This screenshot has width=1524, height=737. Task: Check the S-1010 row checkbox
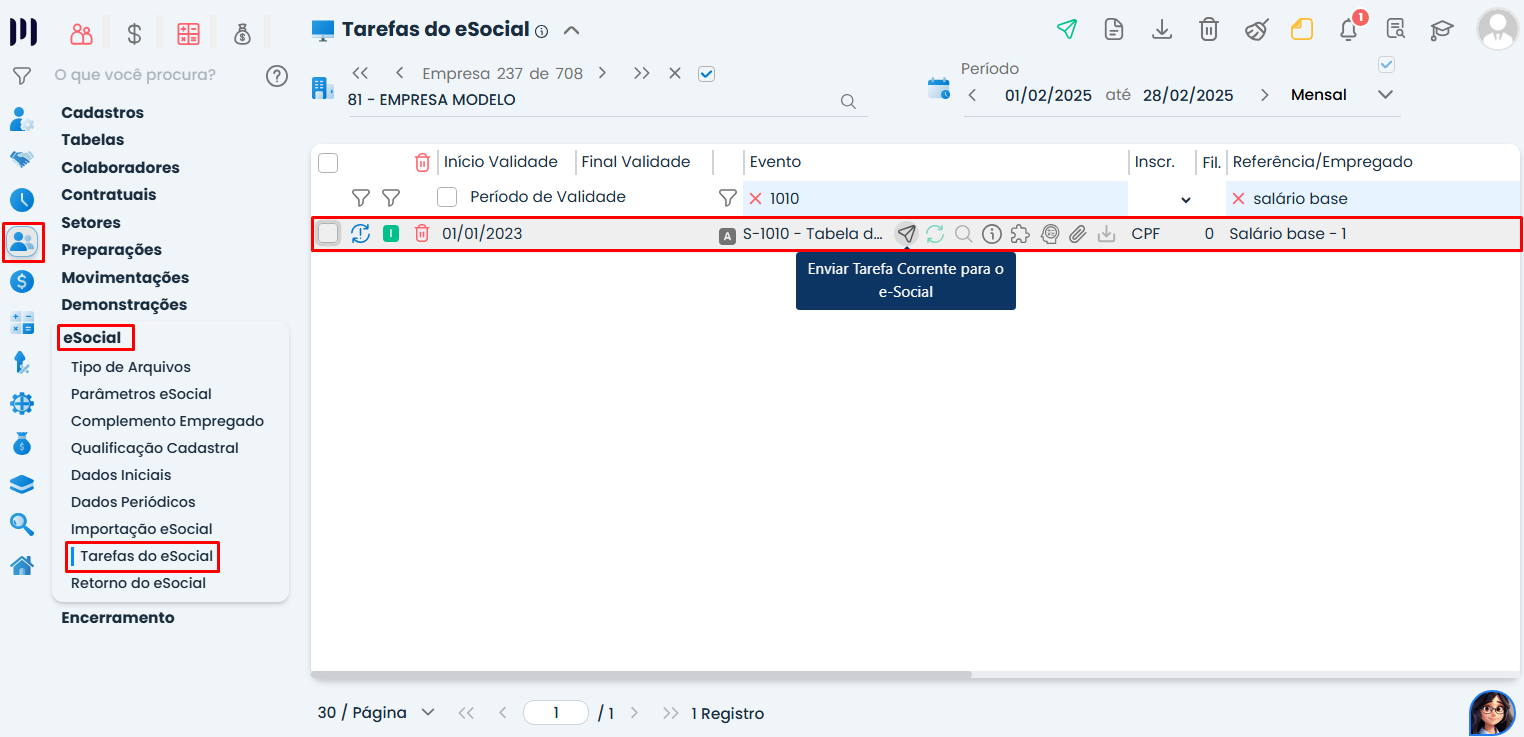point(328,233)
